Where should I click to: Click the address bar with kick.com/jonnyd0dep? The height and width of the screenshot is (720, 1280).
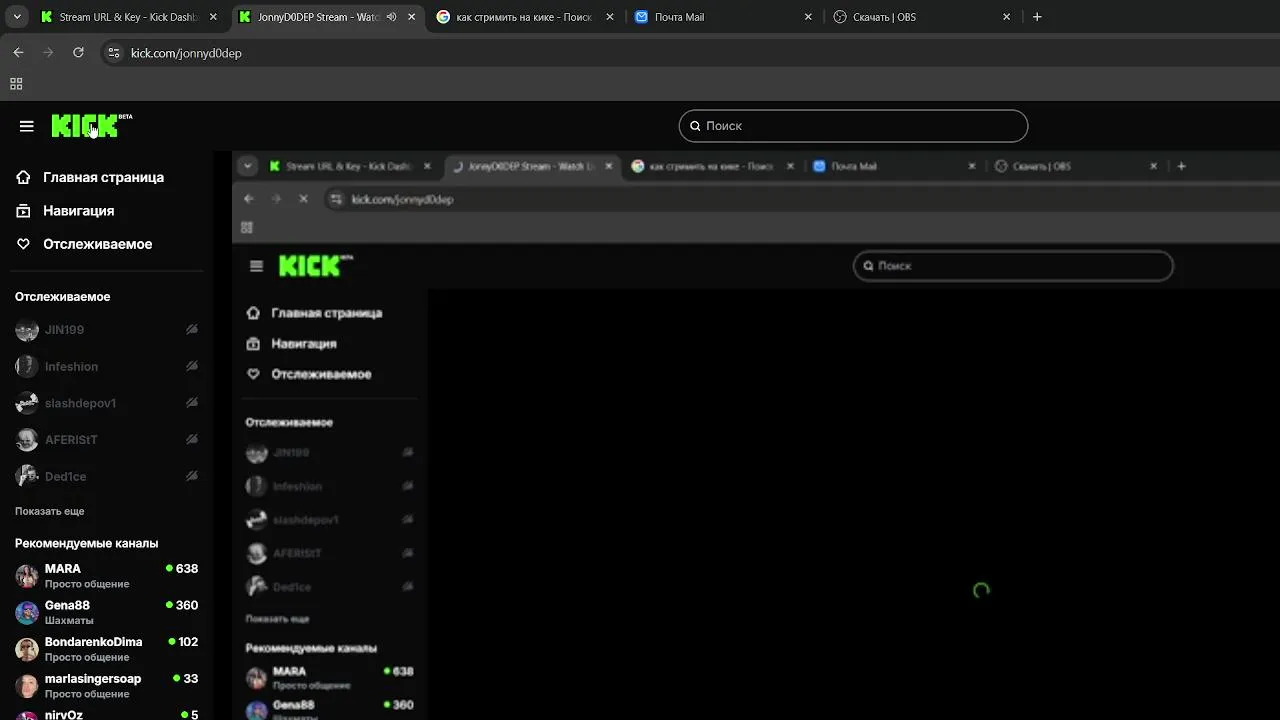point(186,53)
